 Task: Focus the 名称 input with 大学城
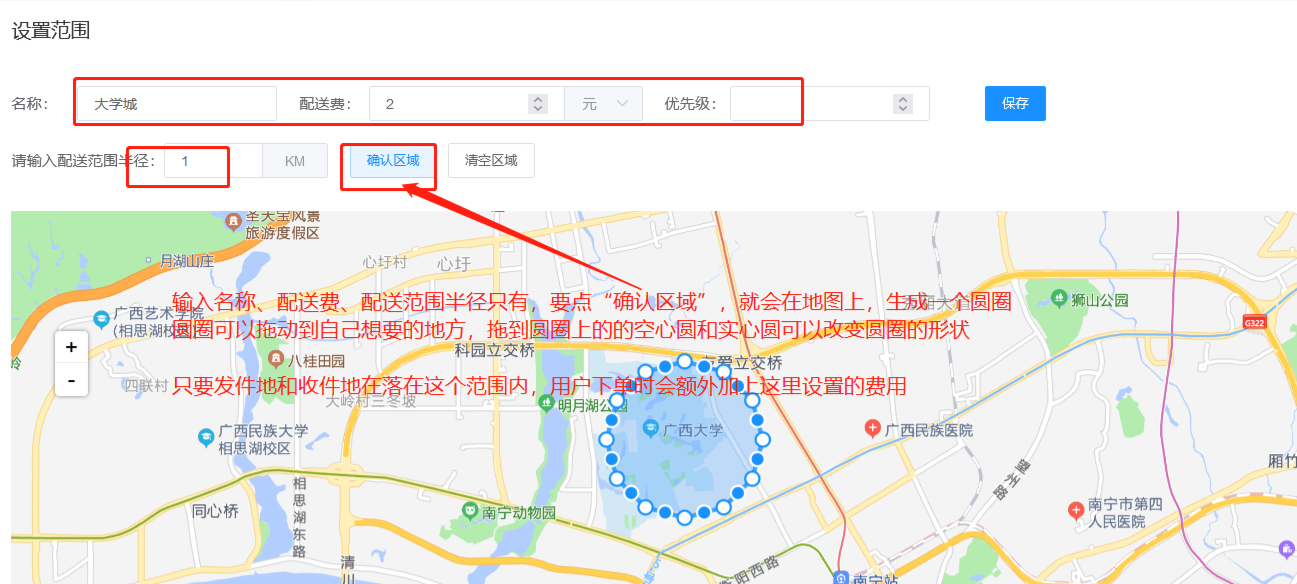click(x=177, y=104)
